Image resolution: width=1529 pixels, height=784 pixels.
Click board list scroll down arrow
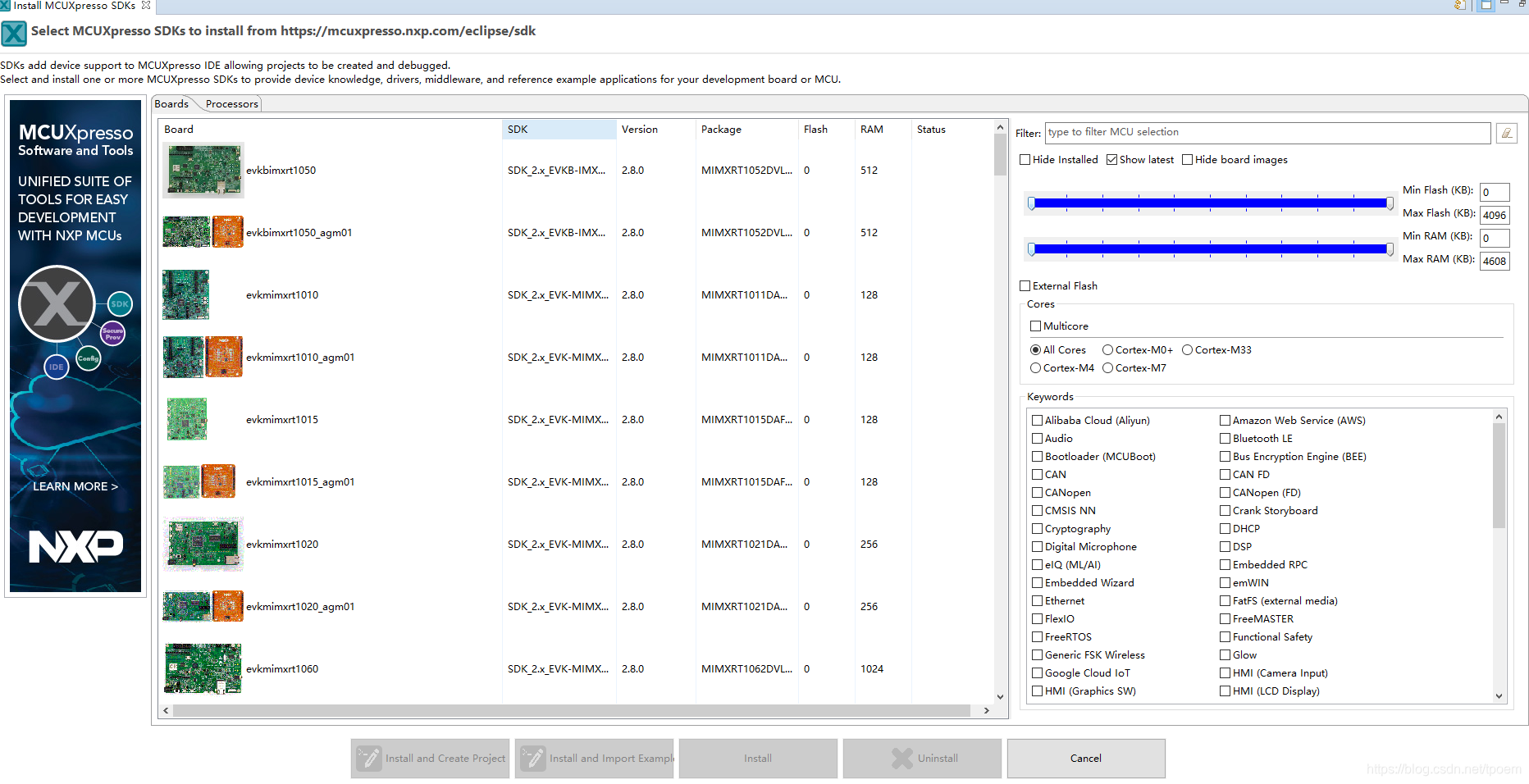[x=1000, y=697]
